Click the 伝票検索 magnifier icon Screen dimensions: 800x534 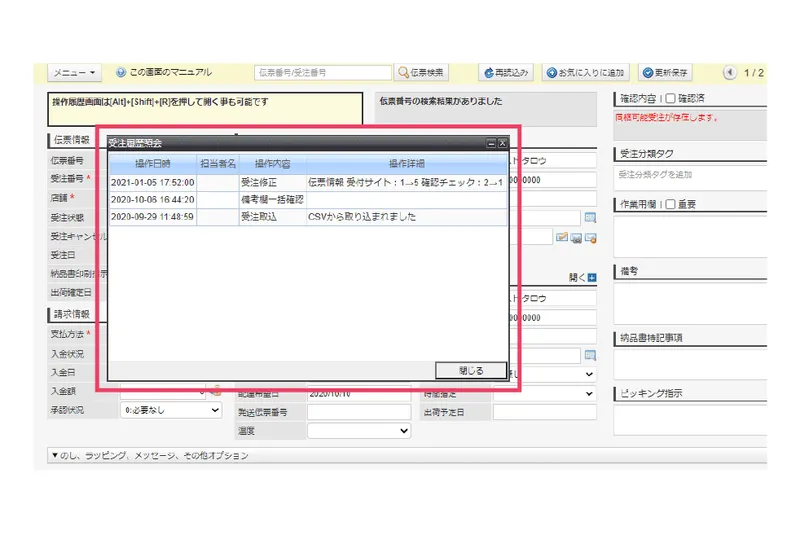click(404, 72)
